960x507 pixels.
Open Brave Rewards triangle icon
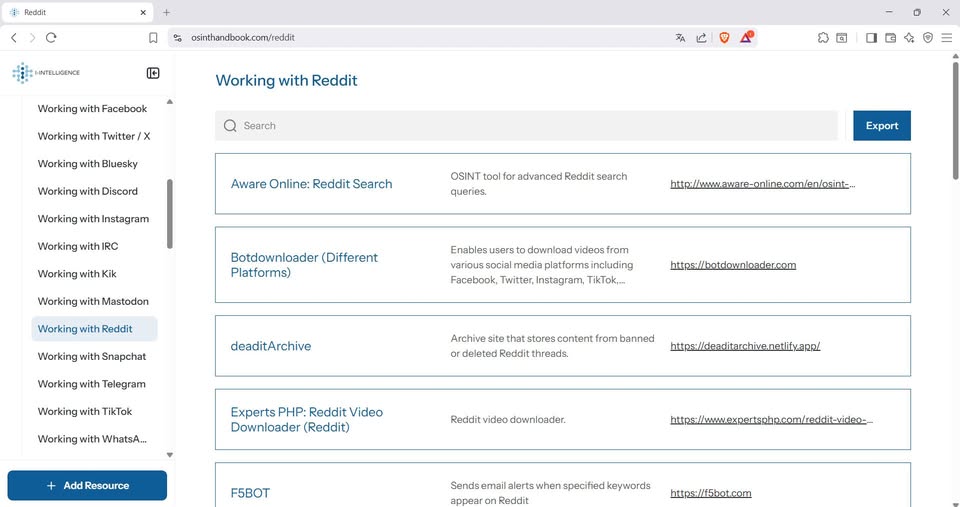click(746, 37)
